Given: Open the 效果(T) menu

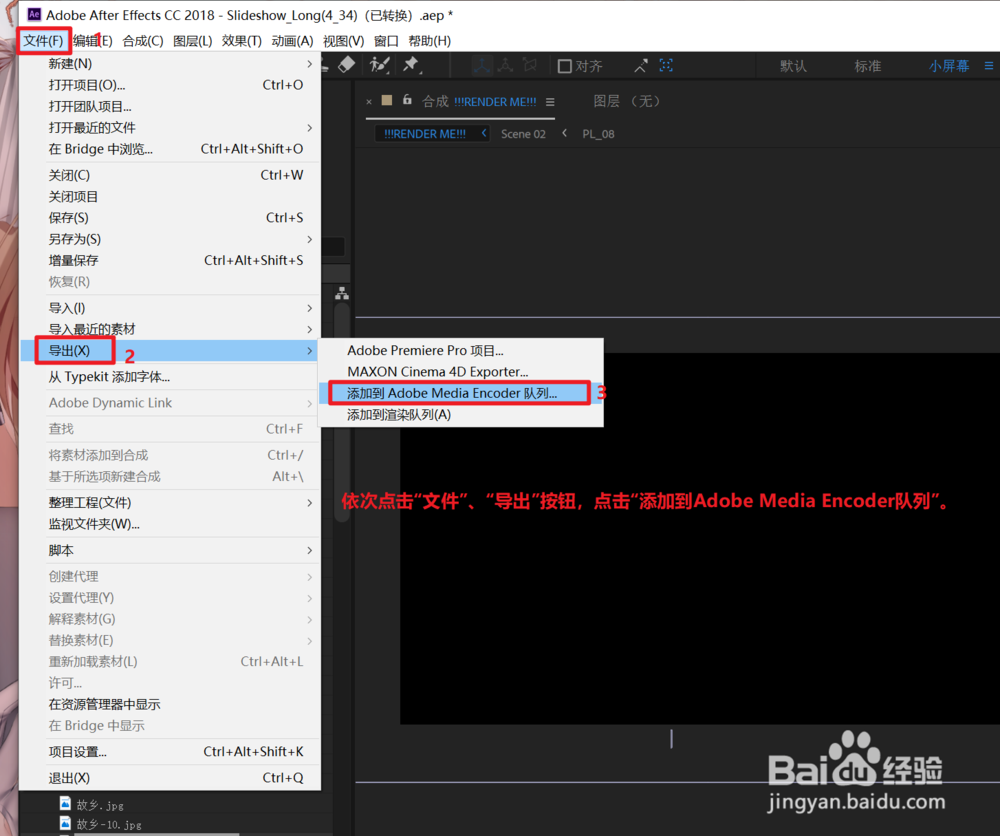Looking at the screenshot, I should pyautogui.click(x=242, y=41).
